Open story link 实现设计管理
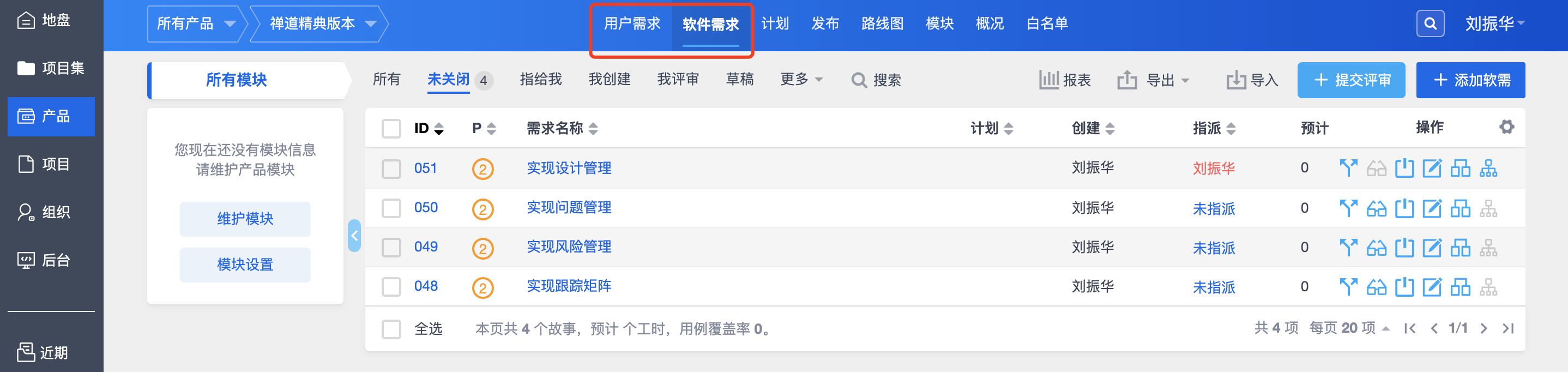 (x=569, y=168)
